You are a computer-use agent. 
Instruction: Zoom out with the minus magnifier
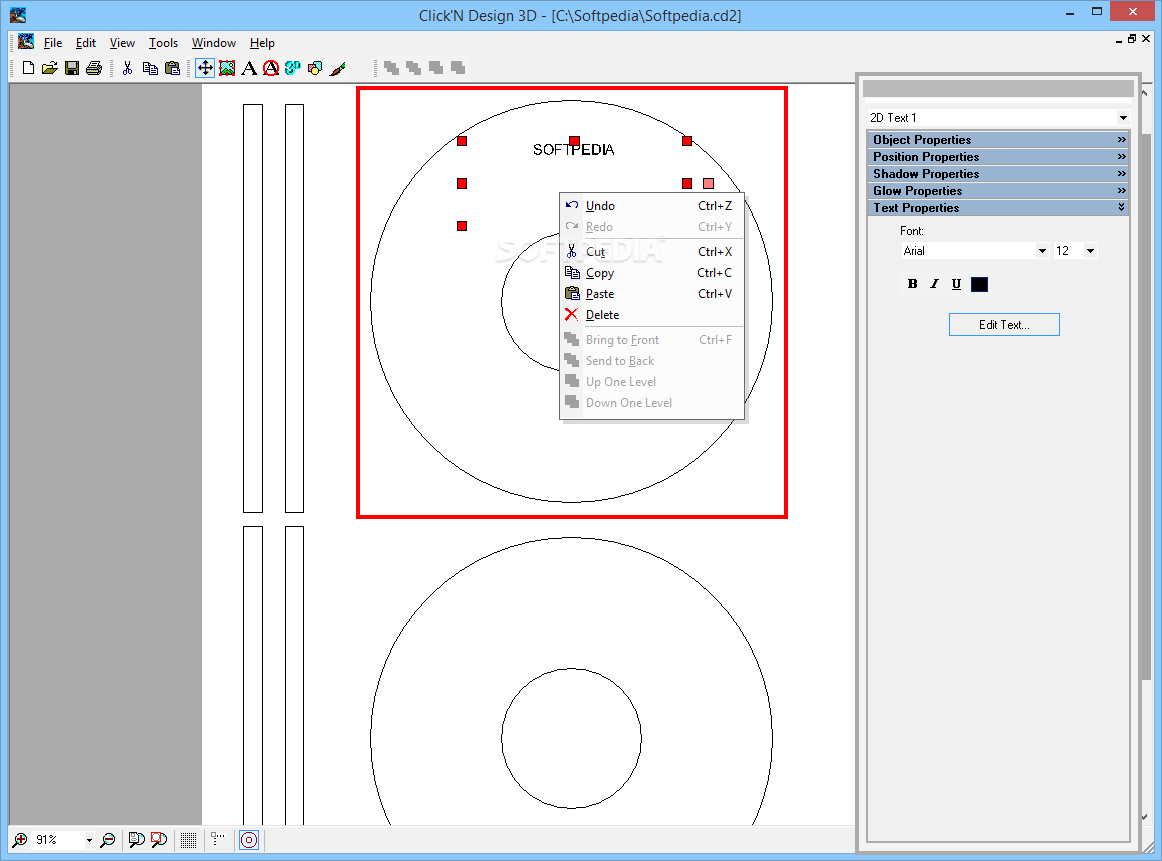[x=107, y=840]
